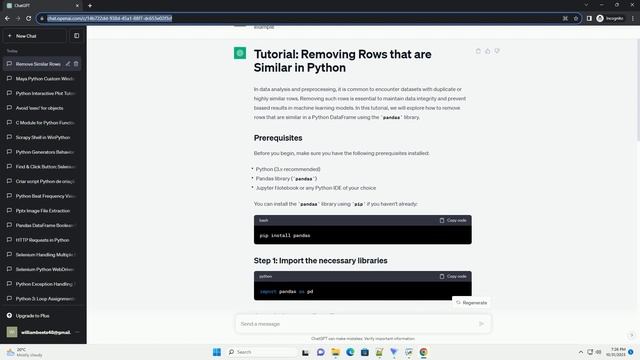Click Upgrade to Plus

(42, 316)
